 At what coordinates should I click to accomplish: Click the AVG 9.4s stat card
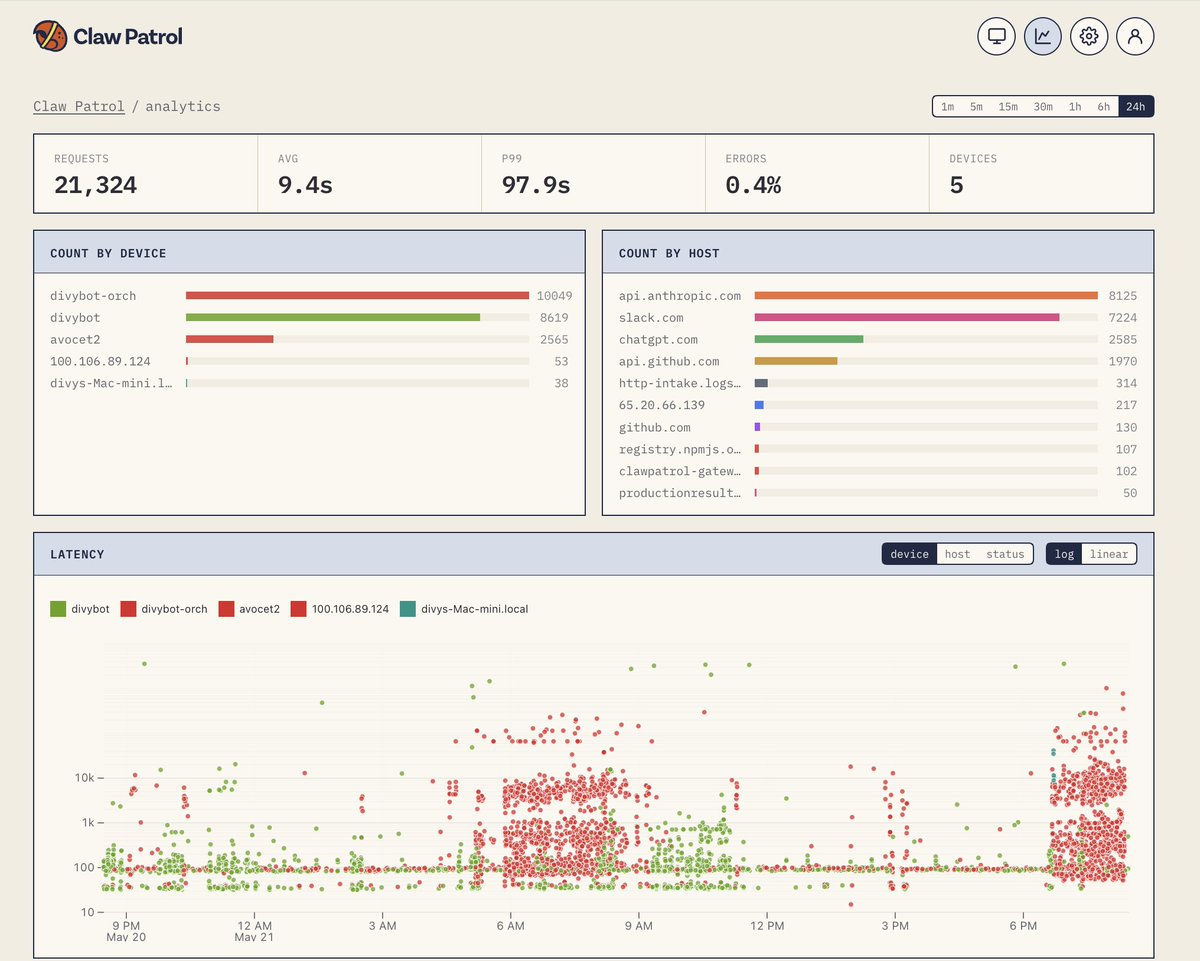pyautogui.click(x=370, y=174)
